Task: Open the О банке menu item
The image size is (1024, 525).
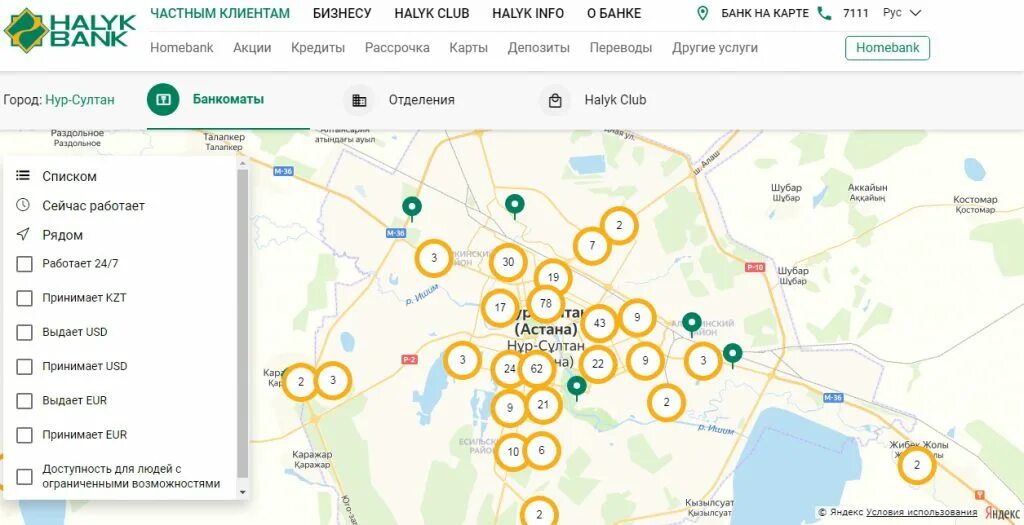Action: click(614, 13)
